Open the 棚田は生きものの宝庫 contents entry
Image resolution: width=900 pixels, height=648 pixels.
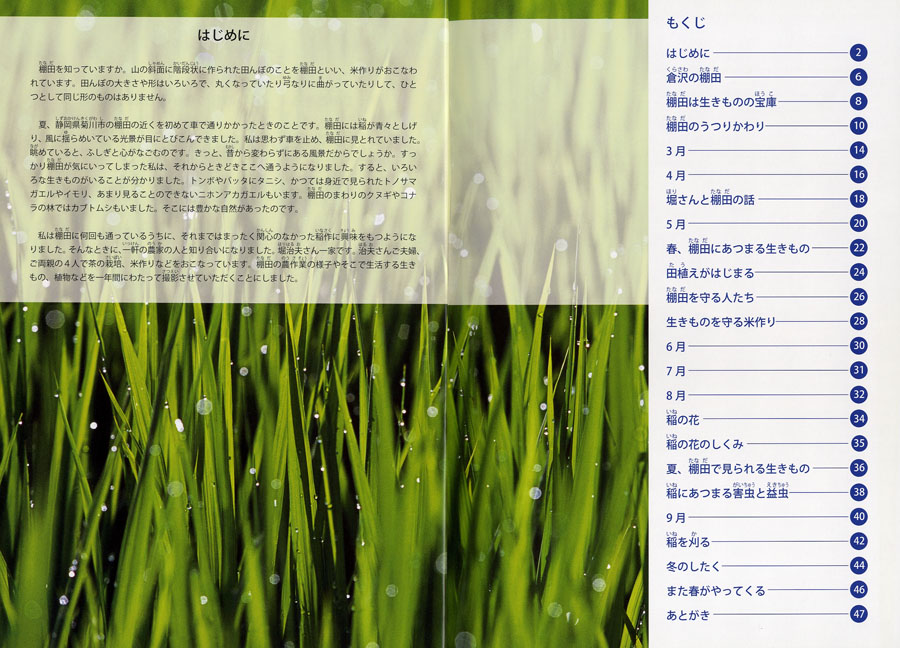point(721,102)
